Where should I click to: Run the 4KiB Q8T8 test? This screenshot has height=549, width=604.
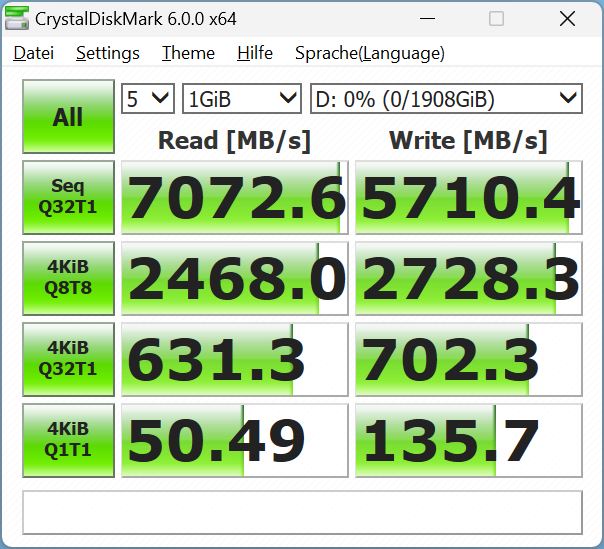click(x=67, y=279)
